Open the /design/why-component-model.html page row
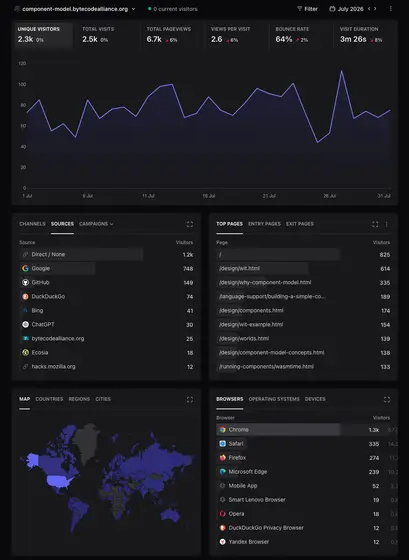The width and height of the screenshot is (409, 560). pyautogui.click(x=303, y=282)
